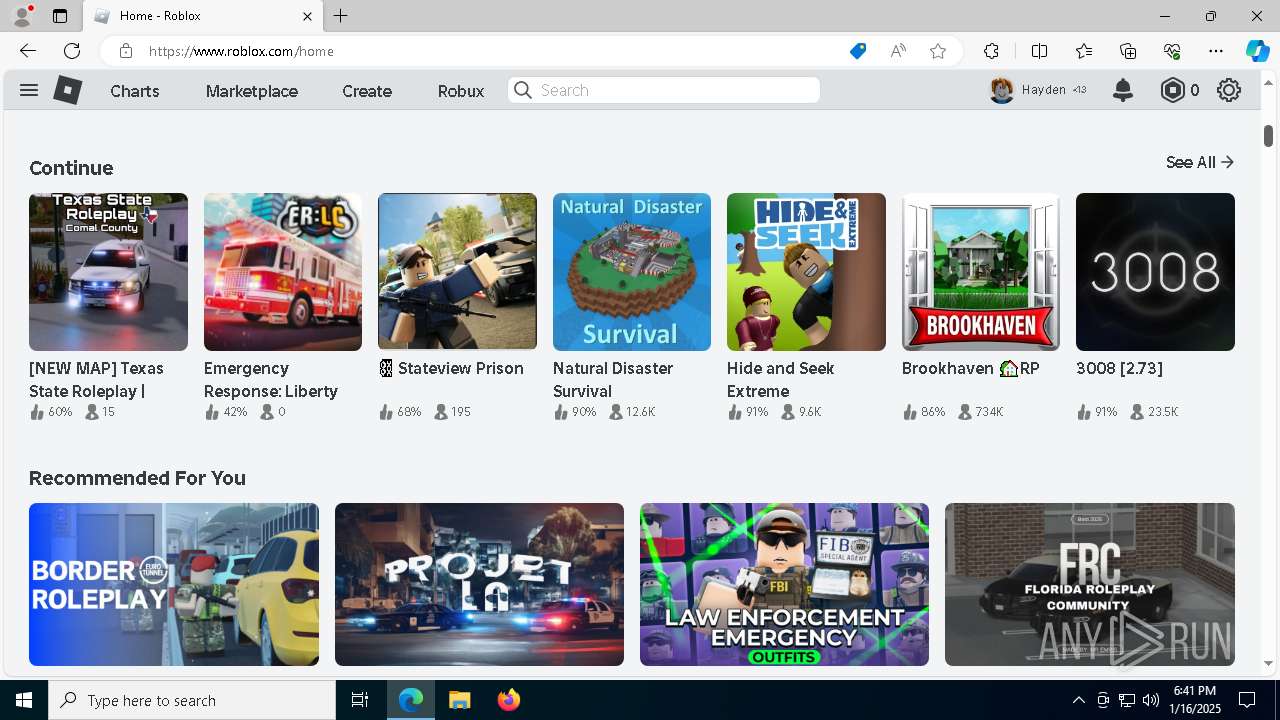Activate Read aloud in address bar
The image size is (1280, 720).
tap(898, 51)
